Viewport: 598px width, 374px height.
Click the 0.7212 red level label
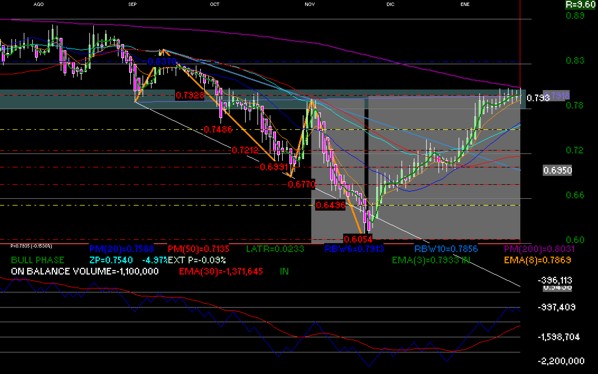pyautogui.click(x=245, y=151)
